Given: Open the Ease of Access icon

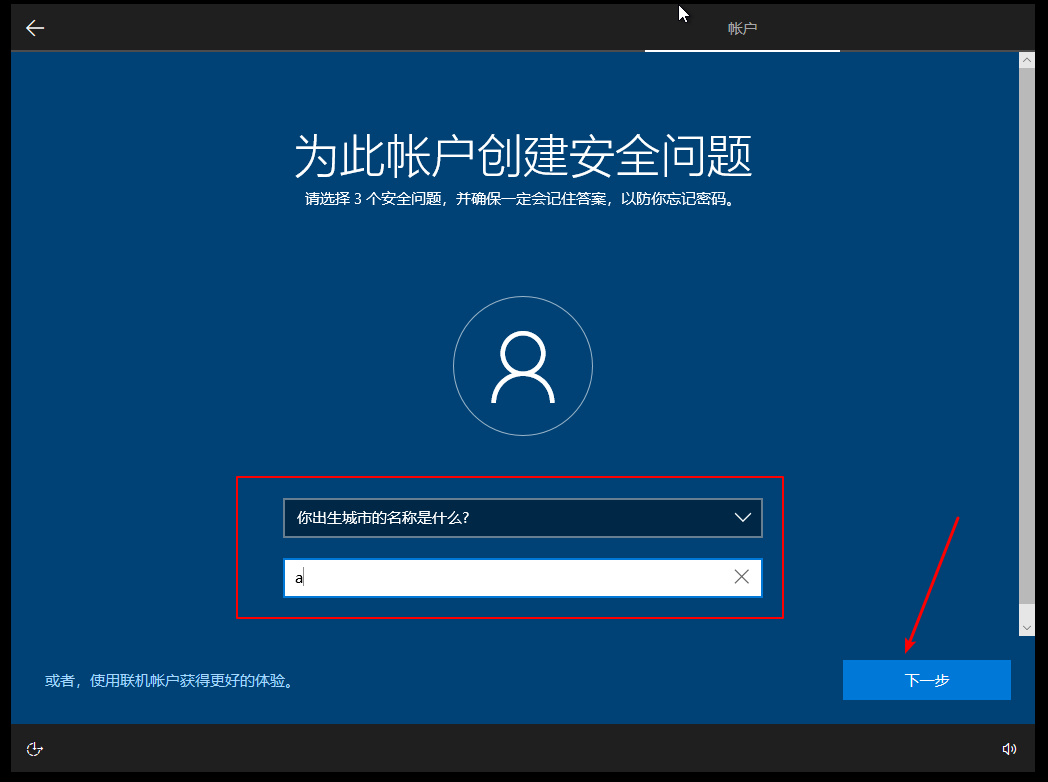Looking at the screenshot, I should point(35,749).
